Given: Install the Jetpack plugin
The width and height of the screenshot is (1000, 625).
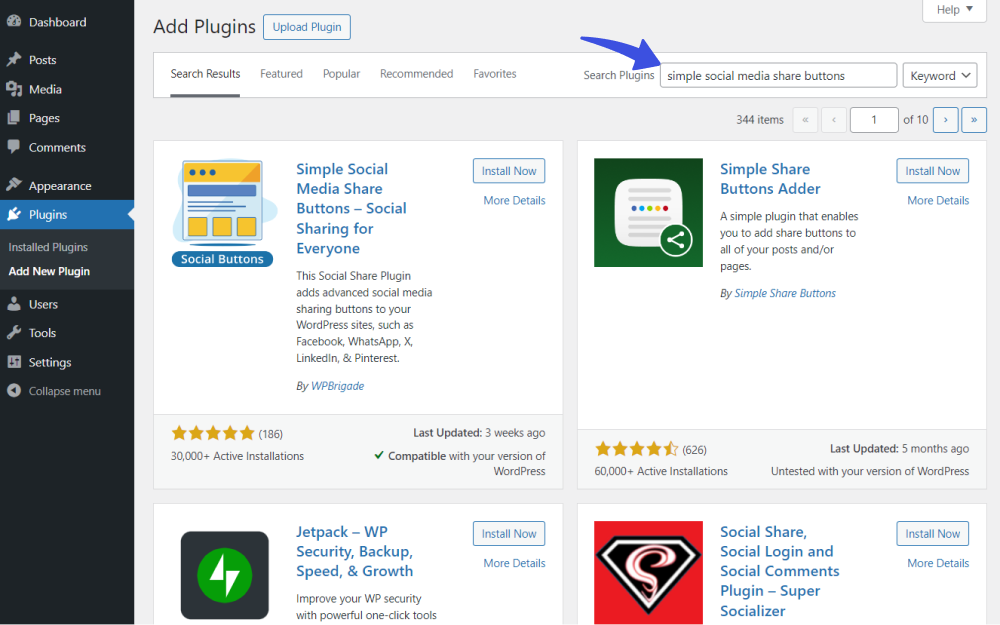Looking at the screenshot, I should click(x=509, y=534).
